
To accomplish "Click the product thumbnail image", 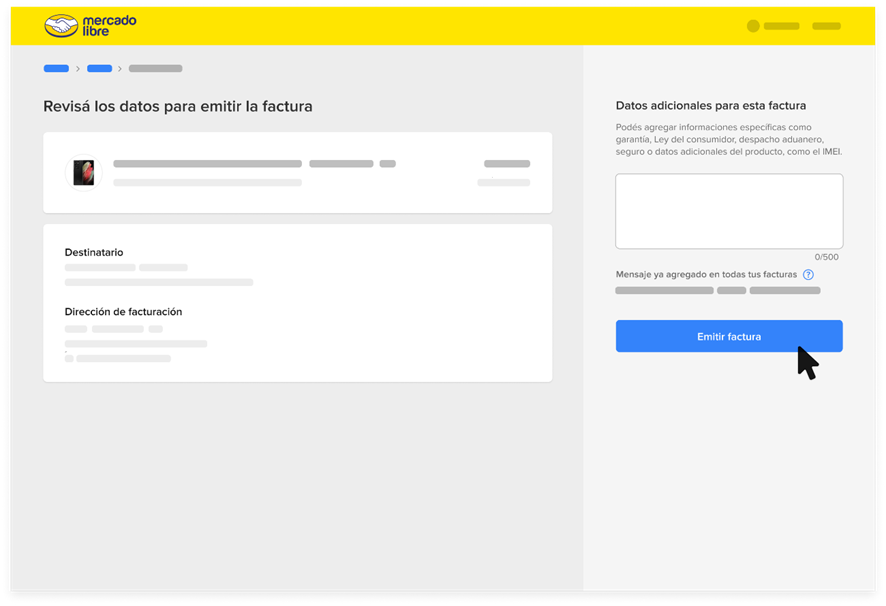I will pyautogui.click(x=83, y=172).
